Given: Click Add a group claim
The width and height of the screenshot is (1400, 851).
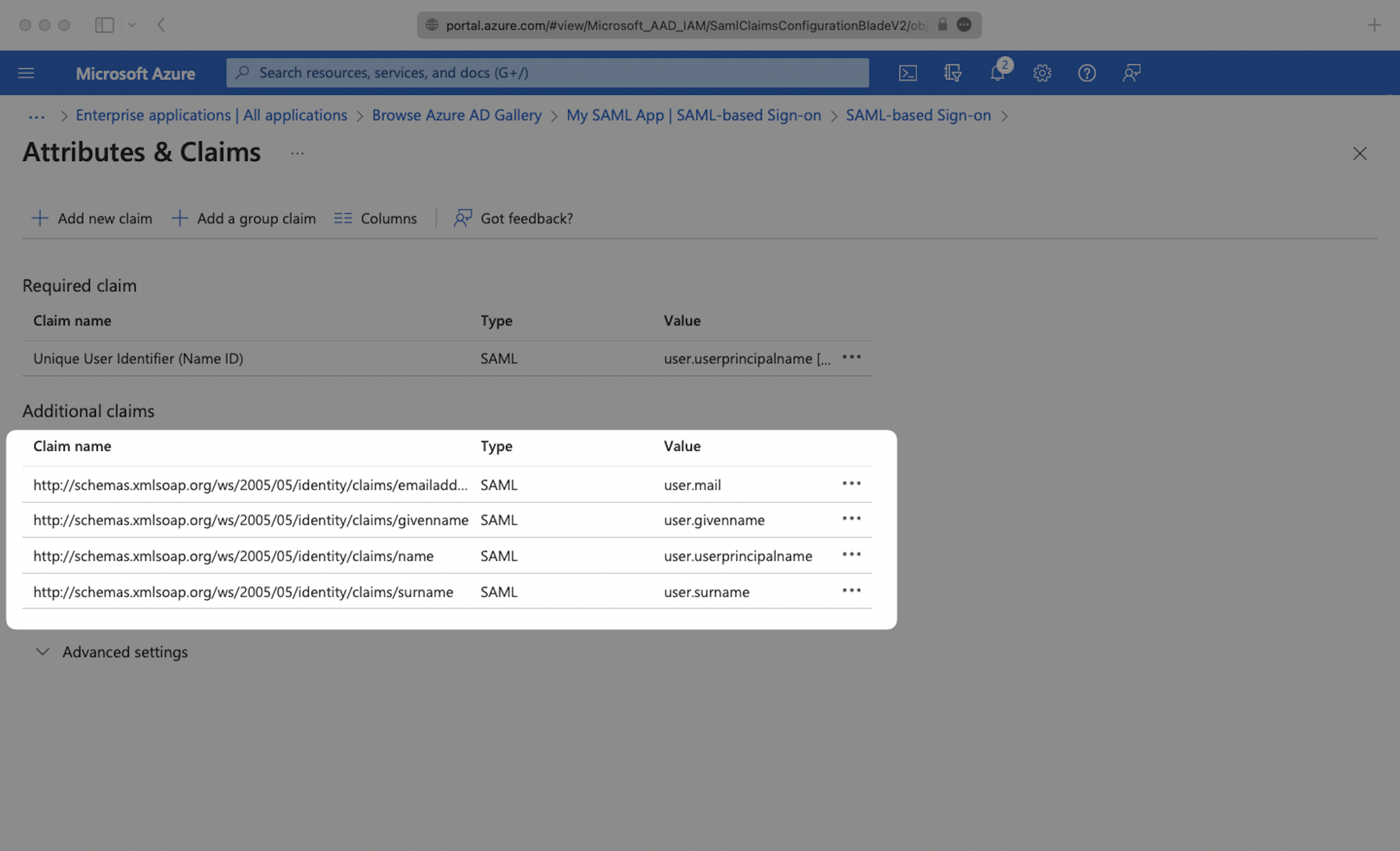Looking at the screenshot, I should point(244,218).
